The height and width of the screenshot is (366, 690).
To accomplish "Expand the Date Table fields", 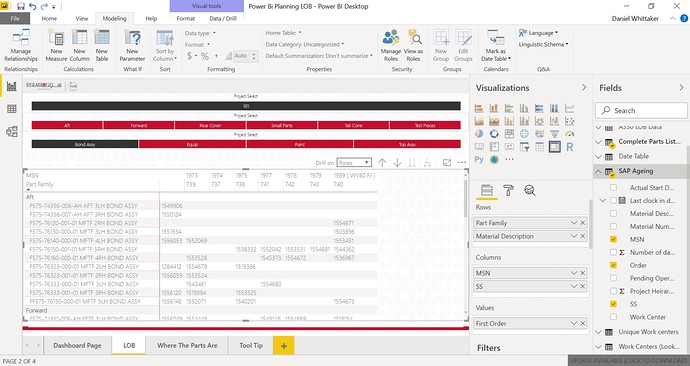I will tap(598, 157).
